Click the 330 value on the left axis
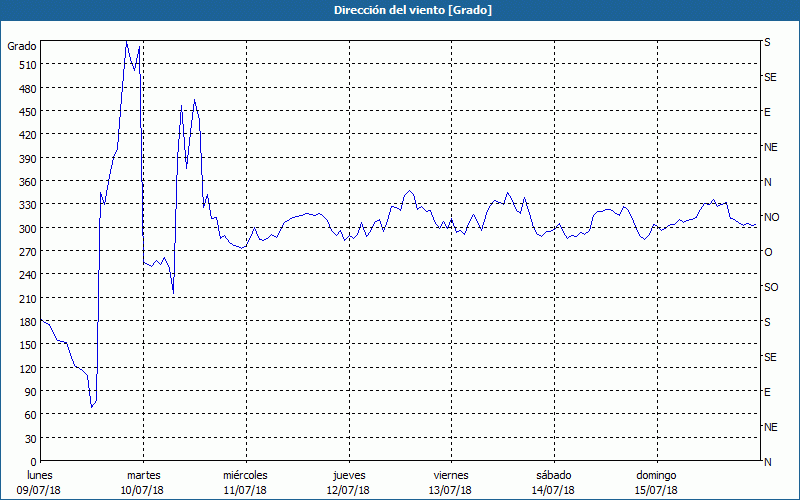The image size is (800, 500). click(28, 205)
